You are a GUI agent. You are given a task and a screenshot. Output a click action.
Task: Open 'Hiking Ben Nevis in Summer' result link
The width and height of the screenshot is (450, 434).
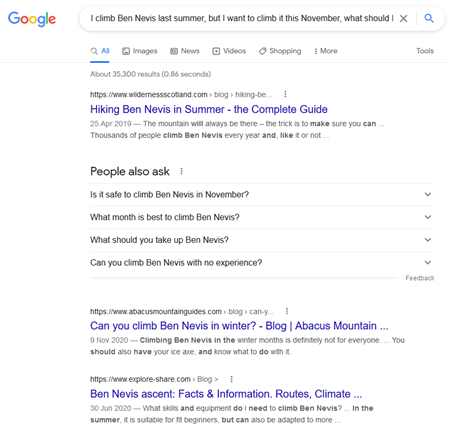click(209, 109)
